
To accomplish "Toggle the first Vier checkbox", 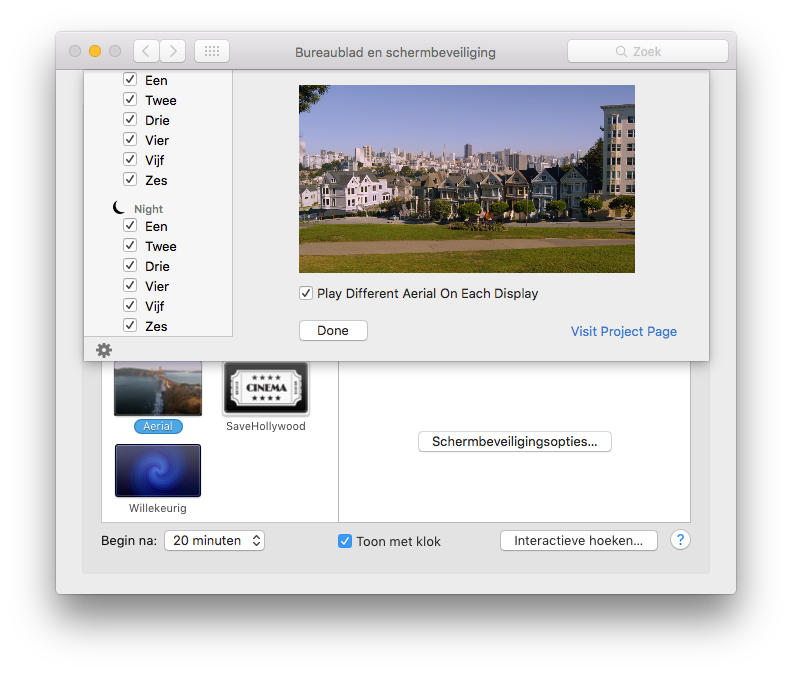I will pos(130,139).
